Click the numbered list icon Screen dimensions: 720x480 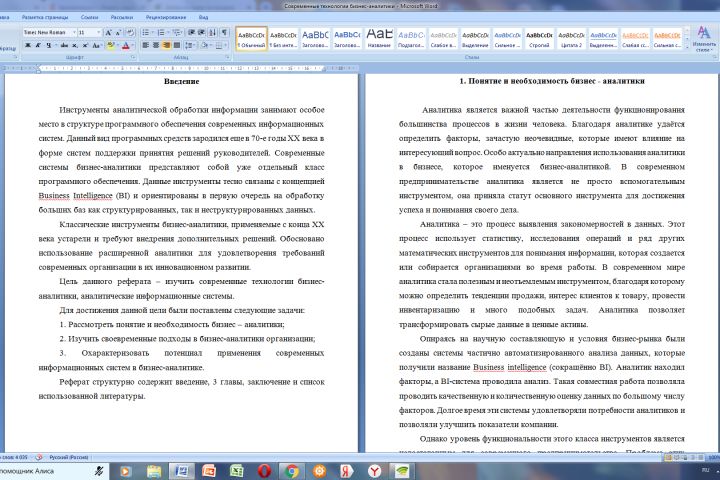point(161,33)
